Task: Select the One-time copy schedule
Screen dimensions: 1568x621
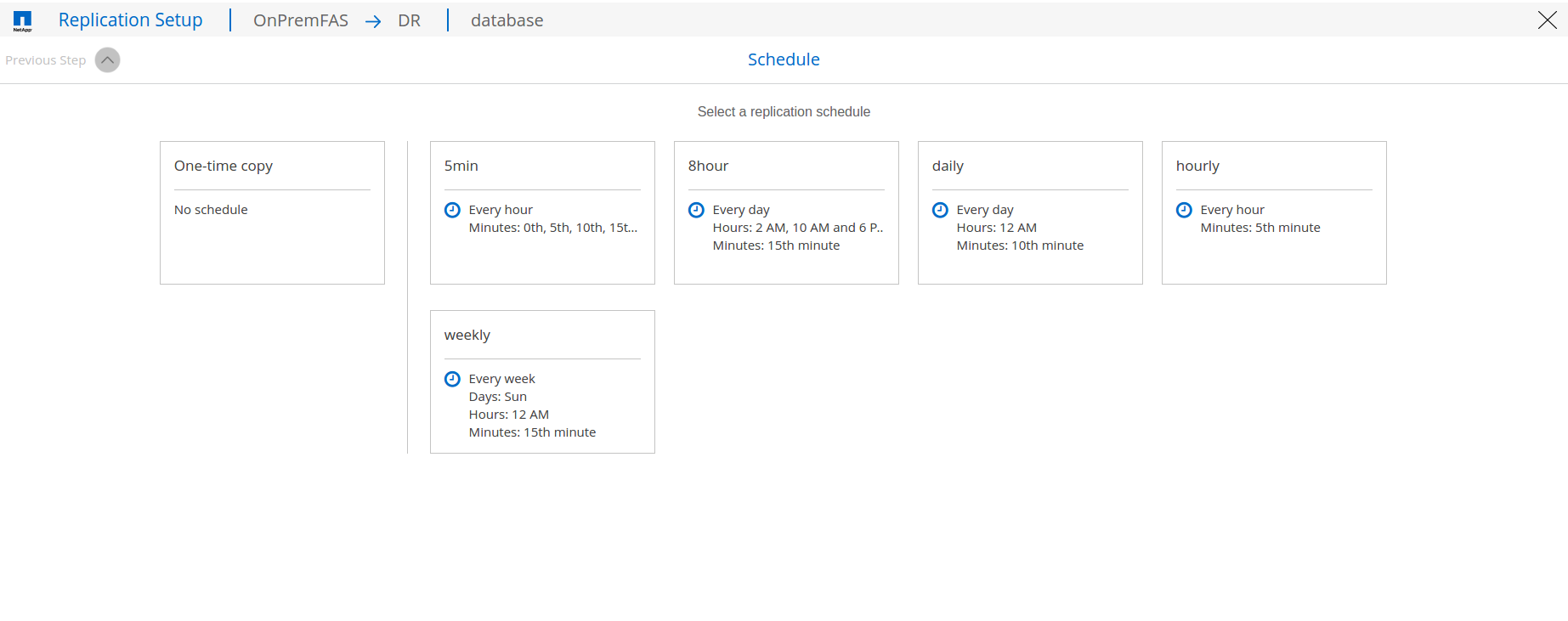Action: pos(224,167)
